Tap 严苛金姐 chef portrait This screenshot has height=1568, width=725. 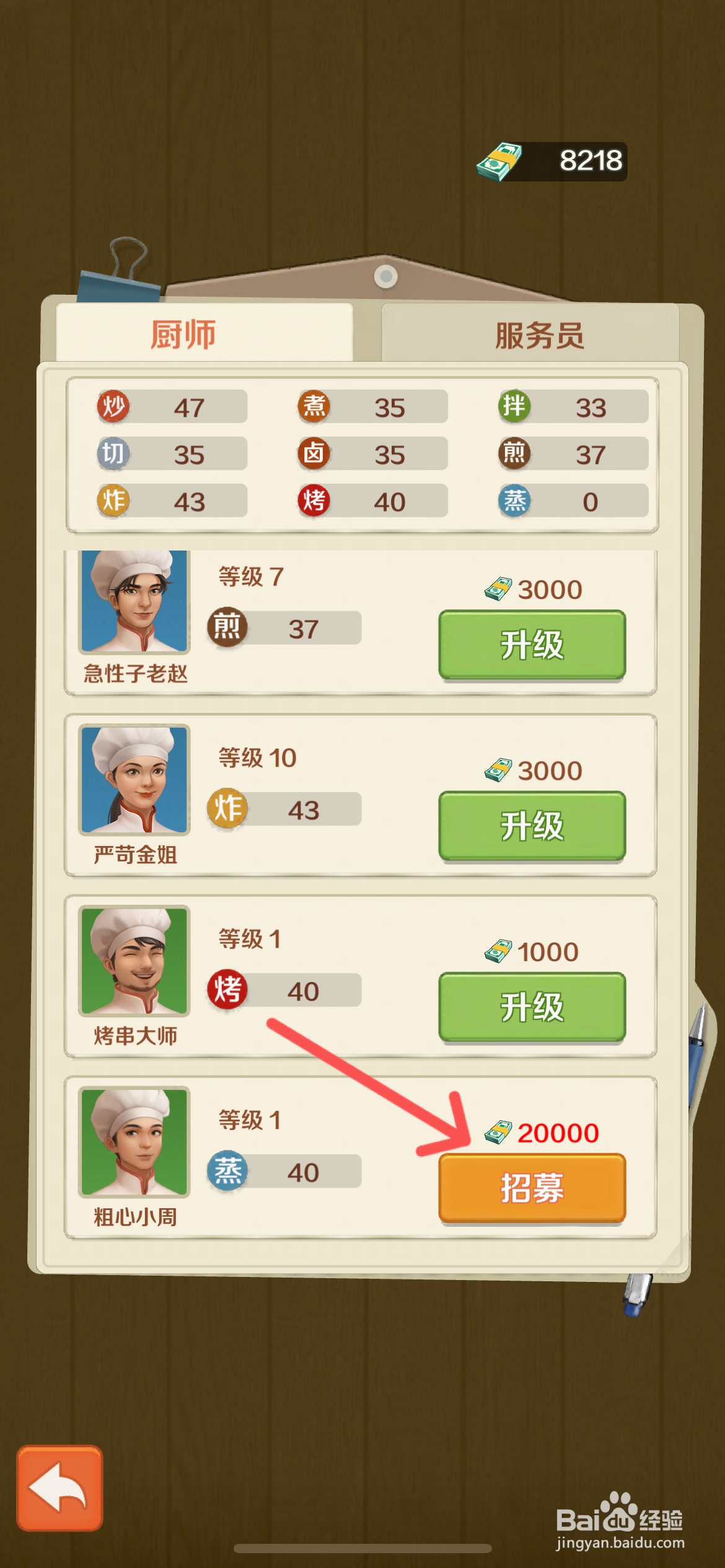[134, 780]
